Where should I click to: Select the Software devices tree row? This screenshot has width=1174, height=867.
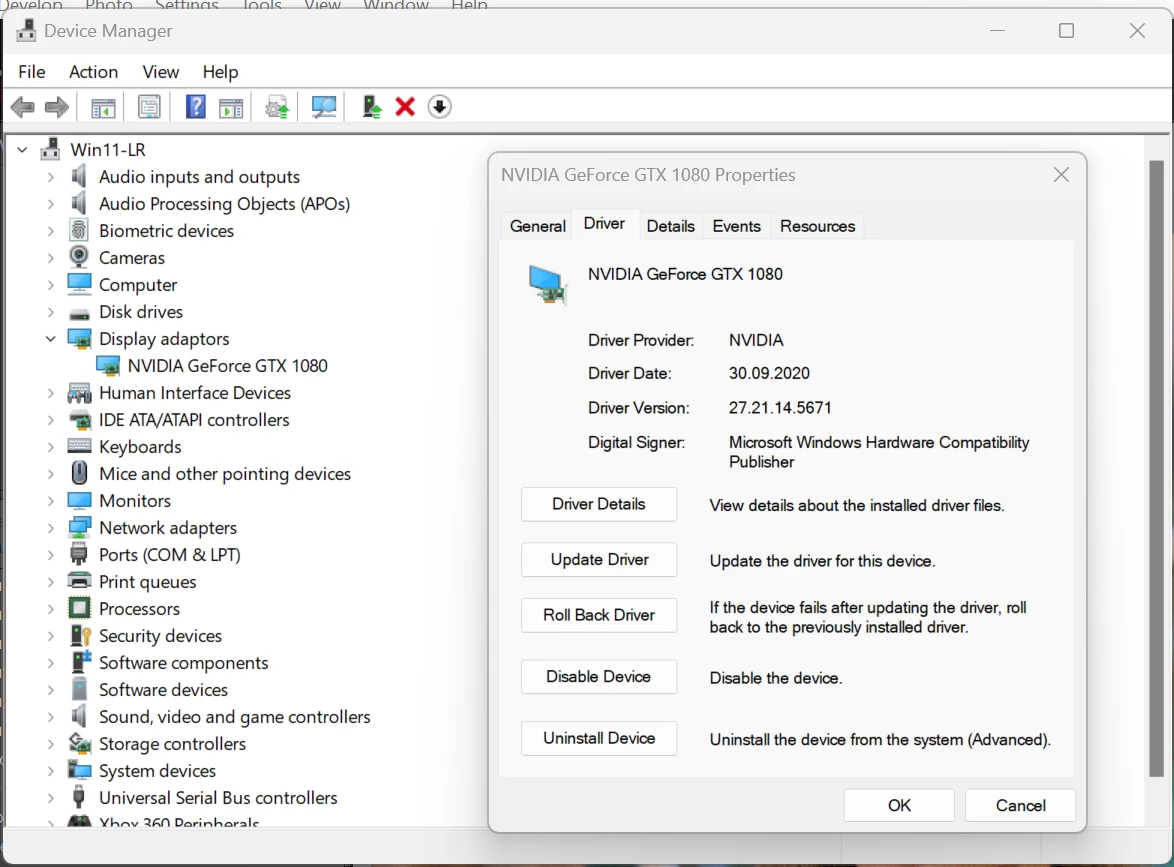(163, 690)
